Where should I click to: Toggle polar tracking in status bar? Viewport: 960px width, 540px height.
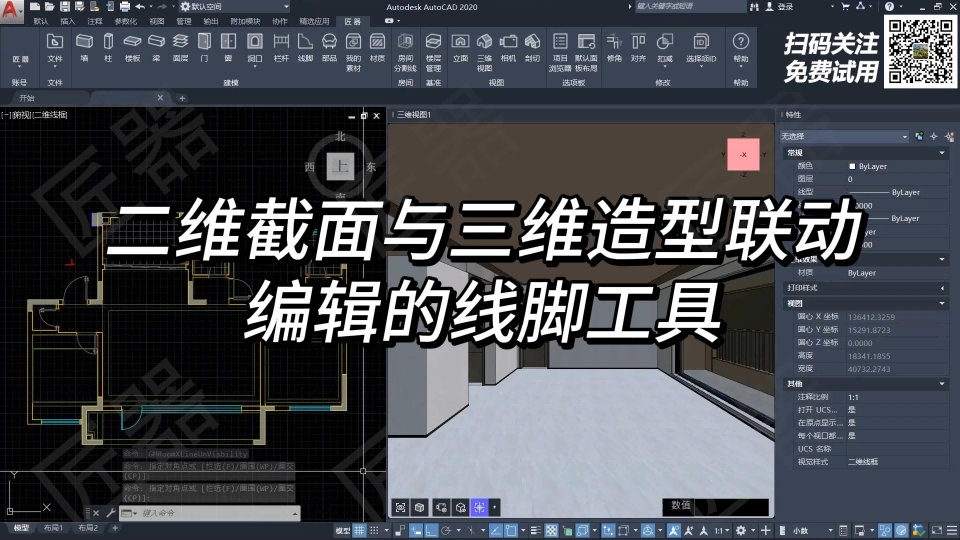click(446, 530)
